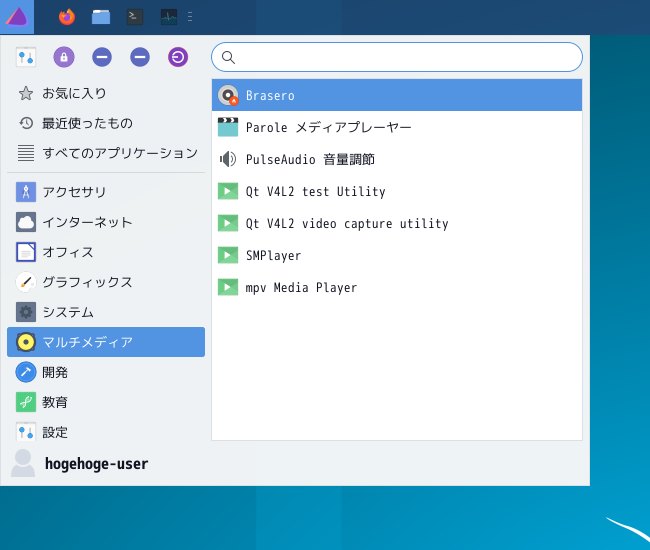
Task: Select the 教育 category
Action: (x=106, y=402)
